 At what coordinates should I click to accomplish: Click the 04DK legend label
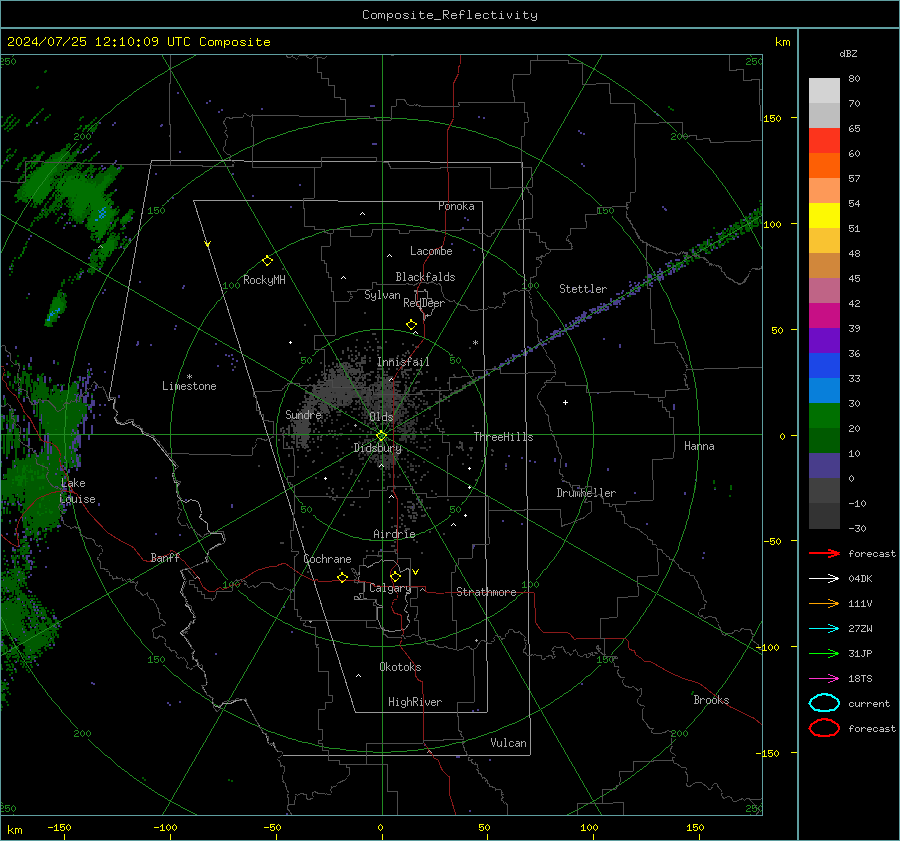point(860,579)
